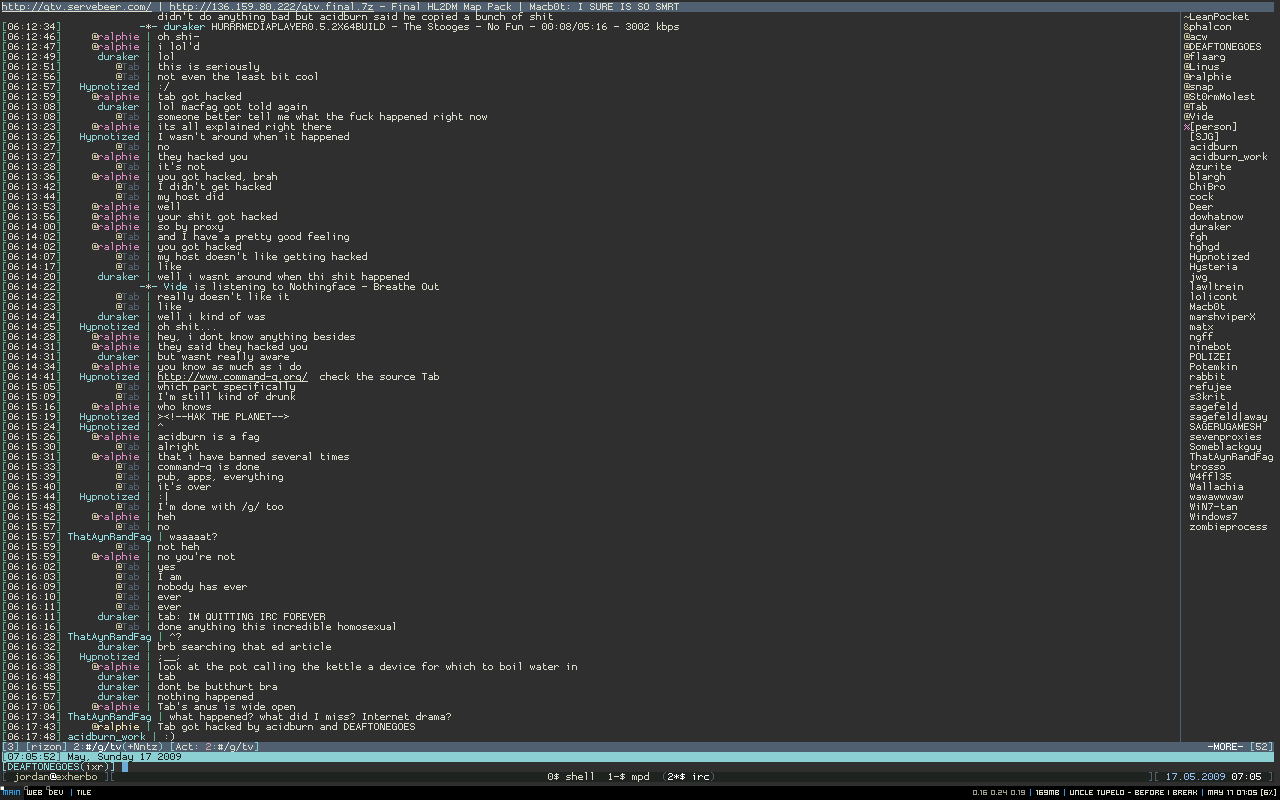Click the 06:15:57 ThatAynRandFag 'waaaaat?' message

click(x=193, y=537)
